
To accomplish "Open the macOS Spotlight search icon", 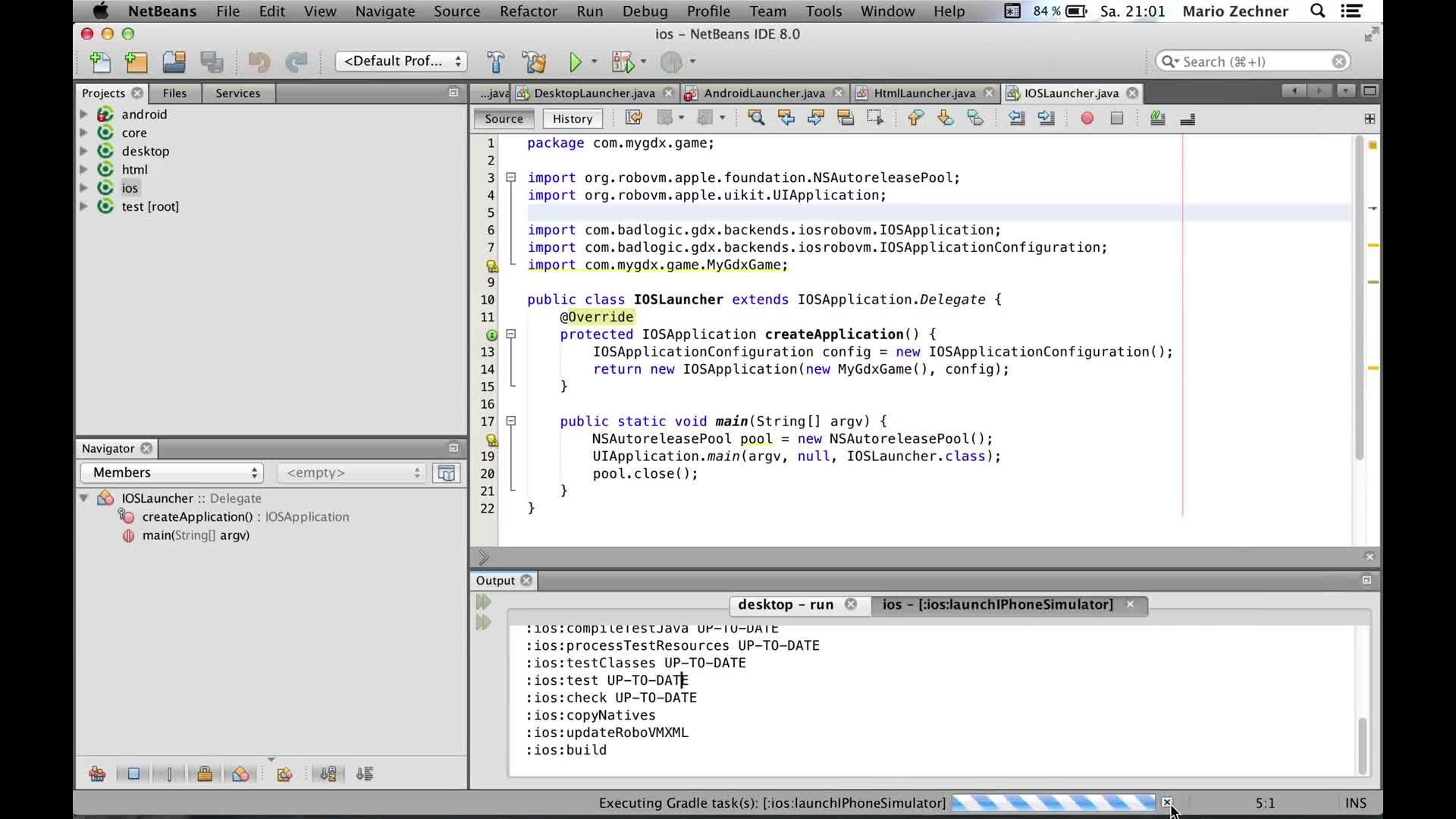I will 1318,11.
